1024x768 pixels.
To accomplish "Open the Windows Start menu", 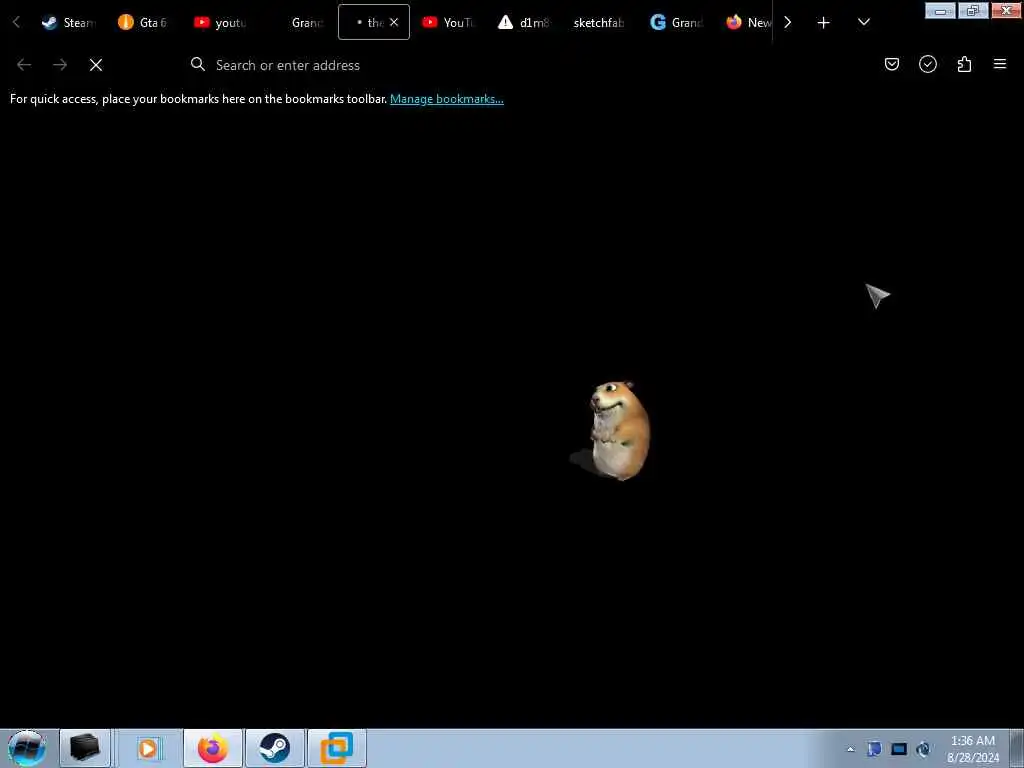I will (27, 748).
